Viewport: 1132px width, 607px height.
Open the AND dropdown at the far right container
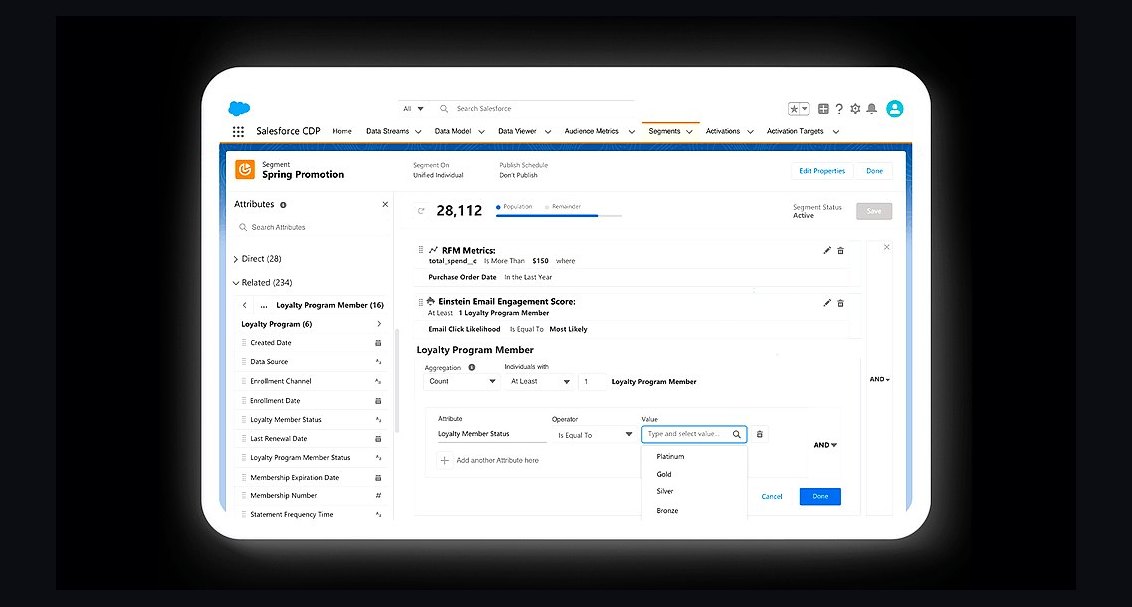click(879, 379)
